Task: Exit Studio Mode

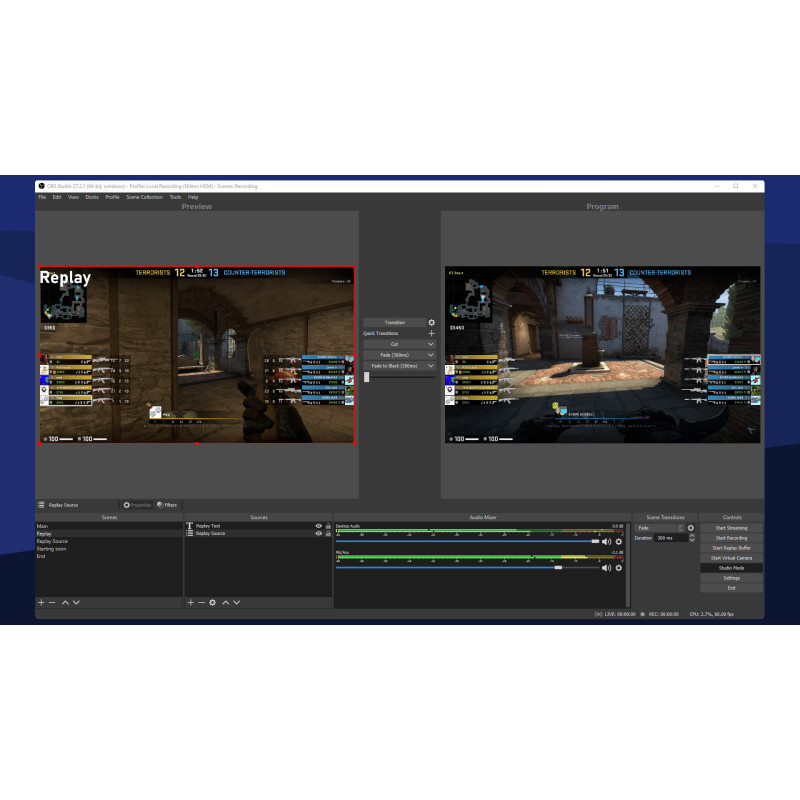Action: coord(731,567)
